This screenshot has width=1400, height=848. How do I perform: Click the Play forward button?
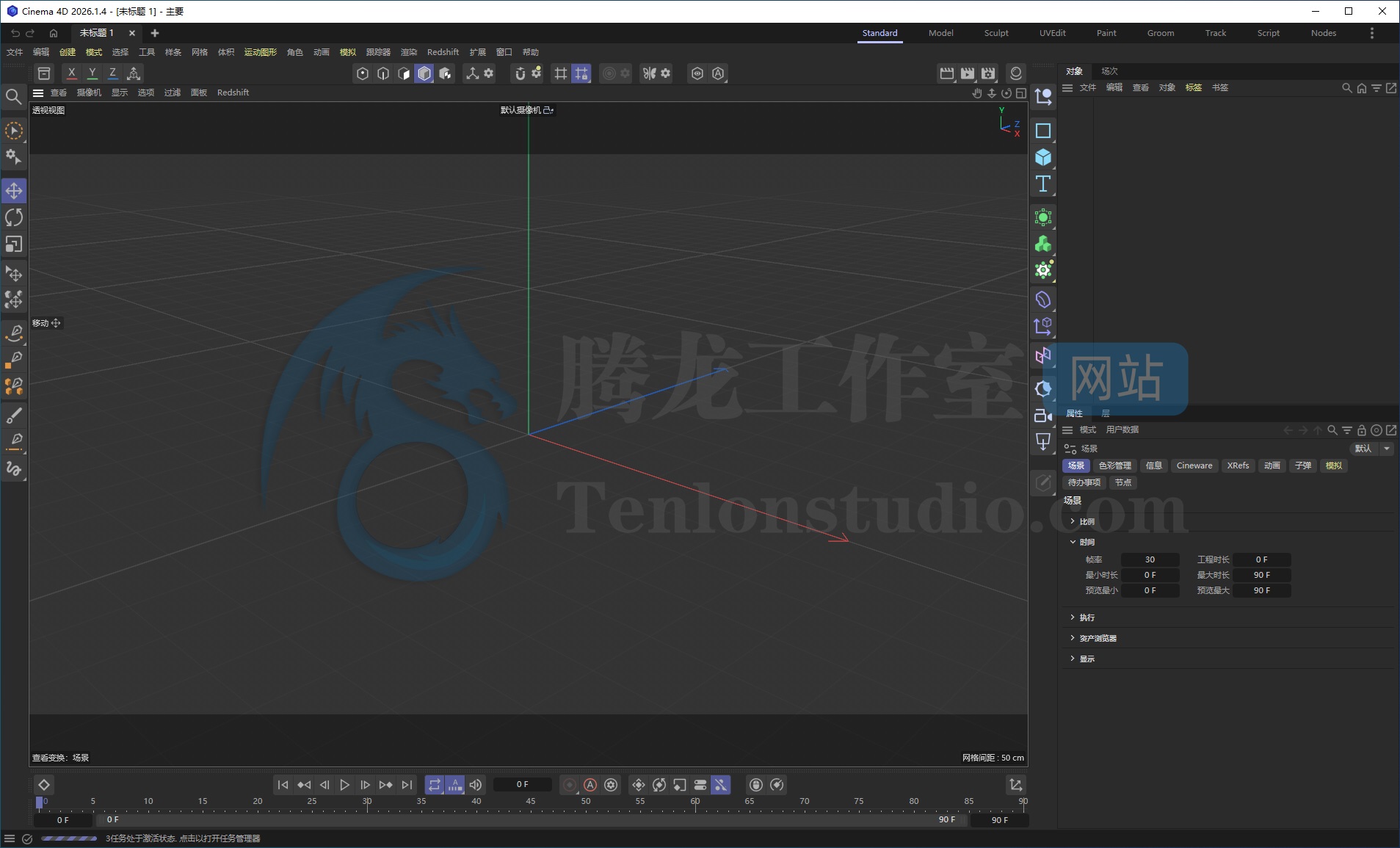click(x=344, y=785)
